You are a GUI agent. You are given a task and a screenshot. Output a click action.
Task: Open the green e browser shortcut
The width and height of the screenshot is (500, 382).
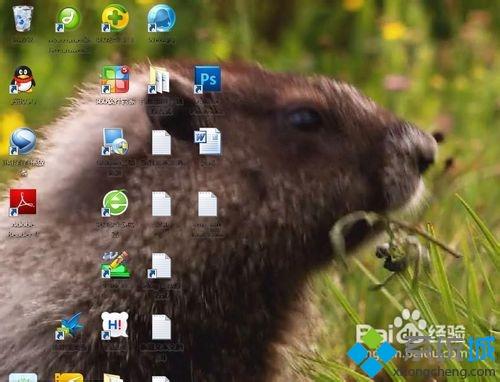(x=115, y=203)
